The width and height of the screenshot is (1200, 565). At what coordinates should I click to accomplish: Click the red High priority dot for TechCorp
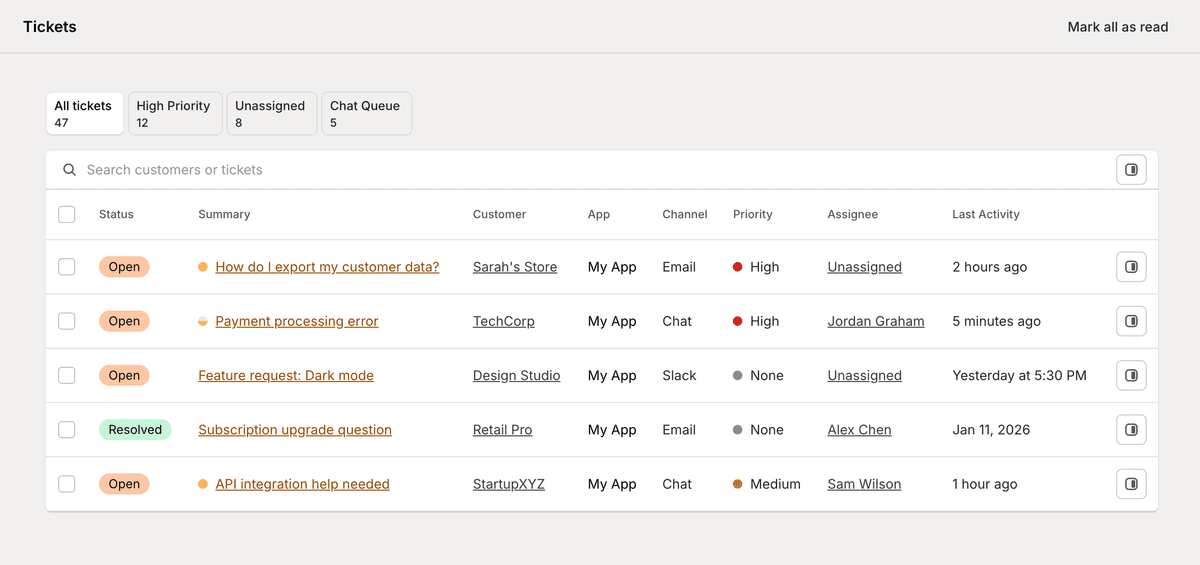[738, 321]
